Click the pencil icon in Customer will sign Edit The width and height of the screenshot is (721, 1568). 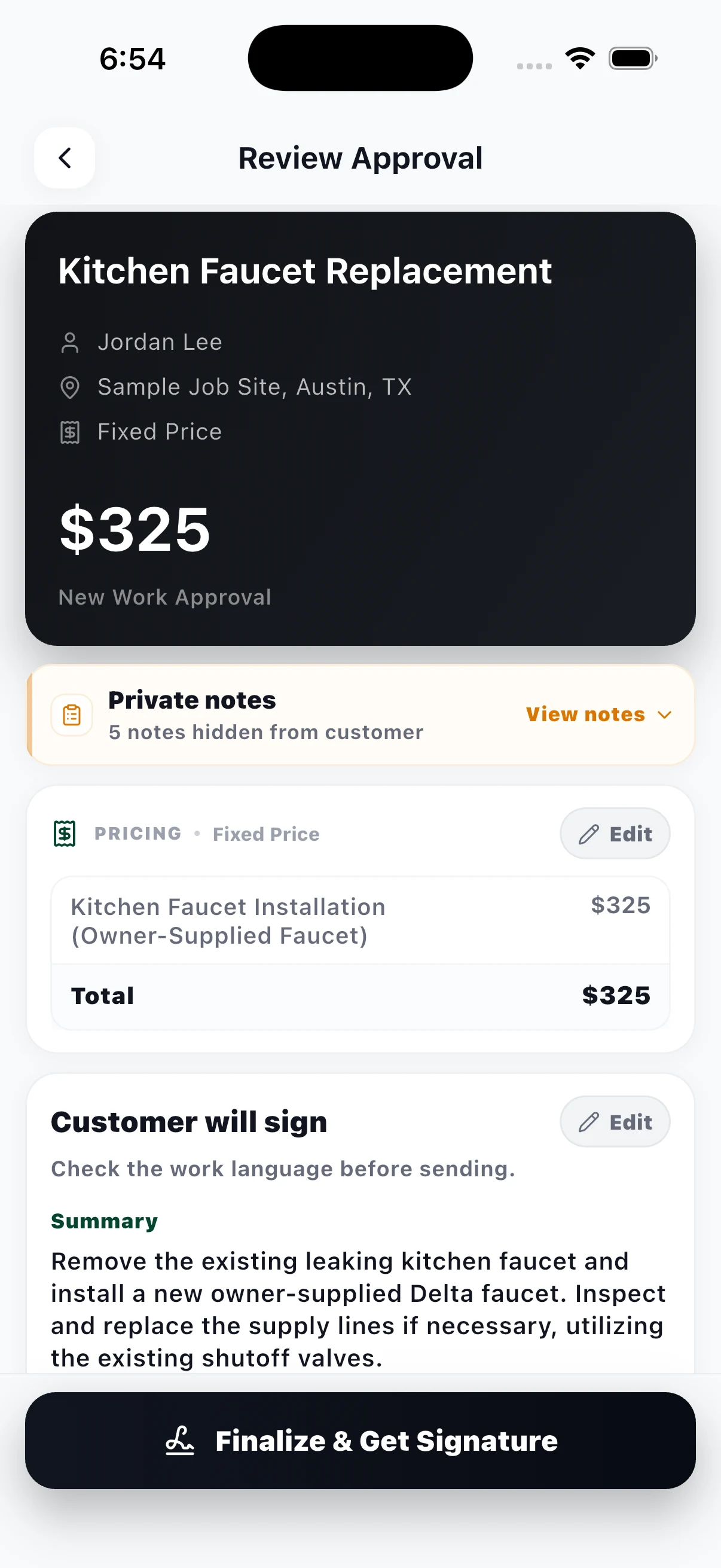pyautogui.click(x=588, y=1122)
